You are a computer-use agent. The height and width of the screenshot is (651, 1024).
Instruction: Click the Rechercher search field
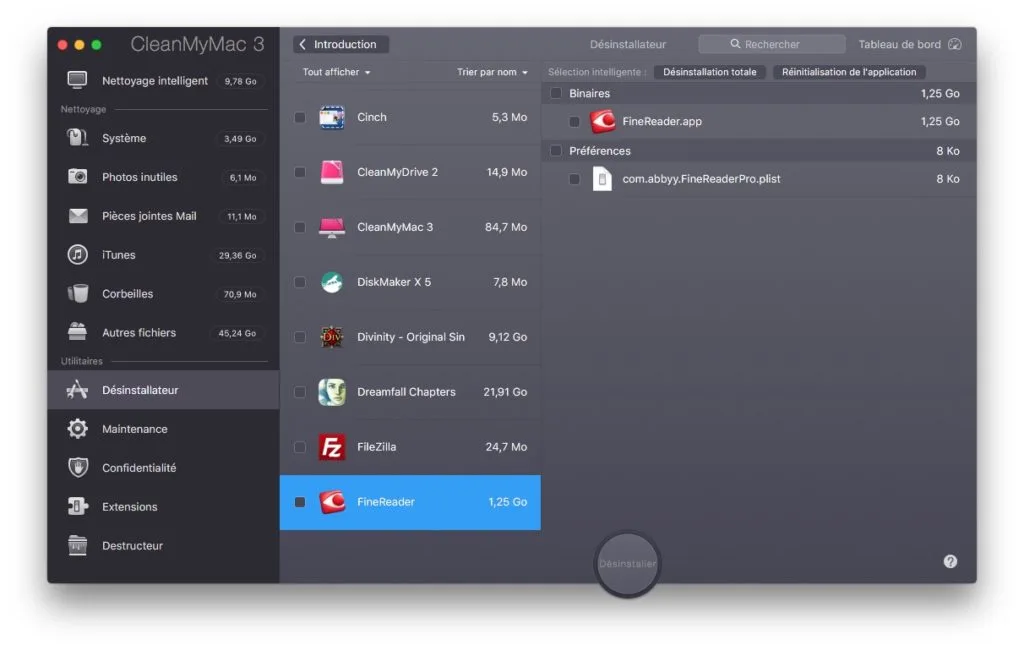772,44
